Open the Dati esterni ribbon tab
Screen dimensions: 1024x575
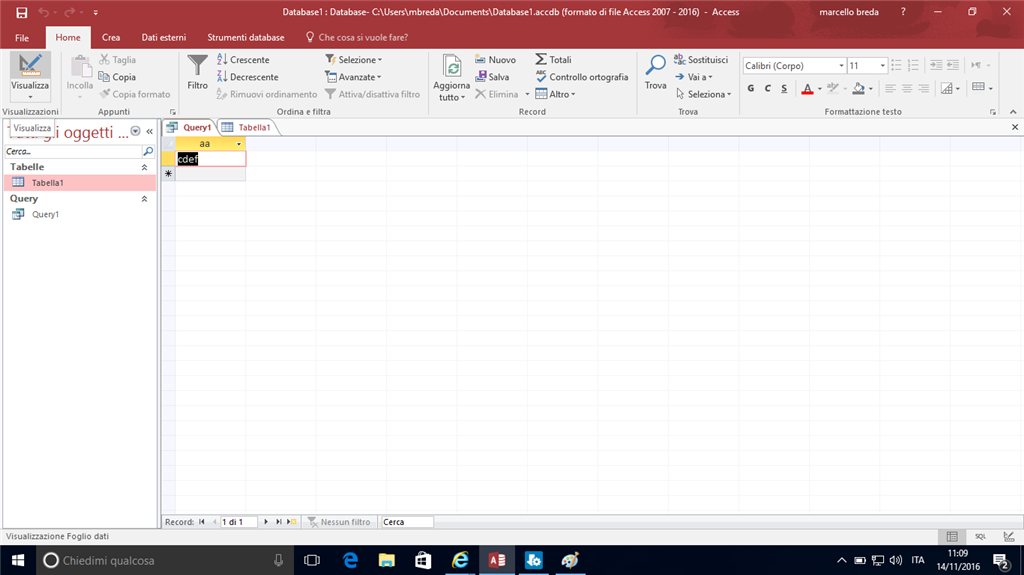tap(164, 37)
